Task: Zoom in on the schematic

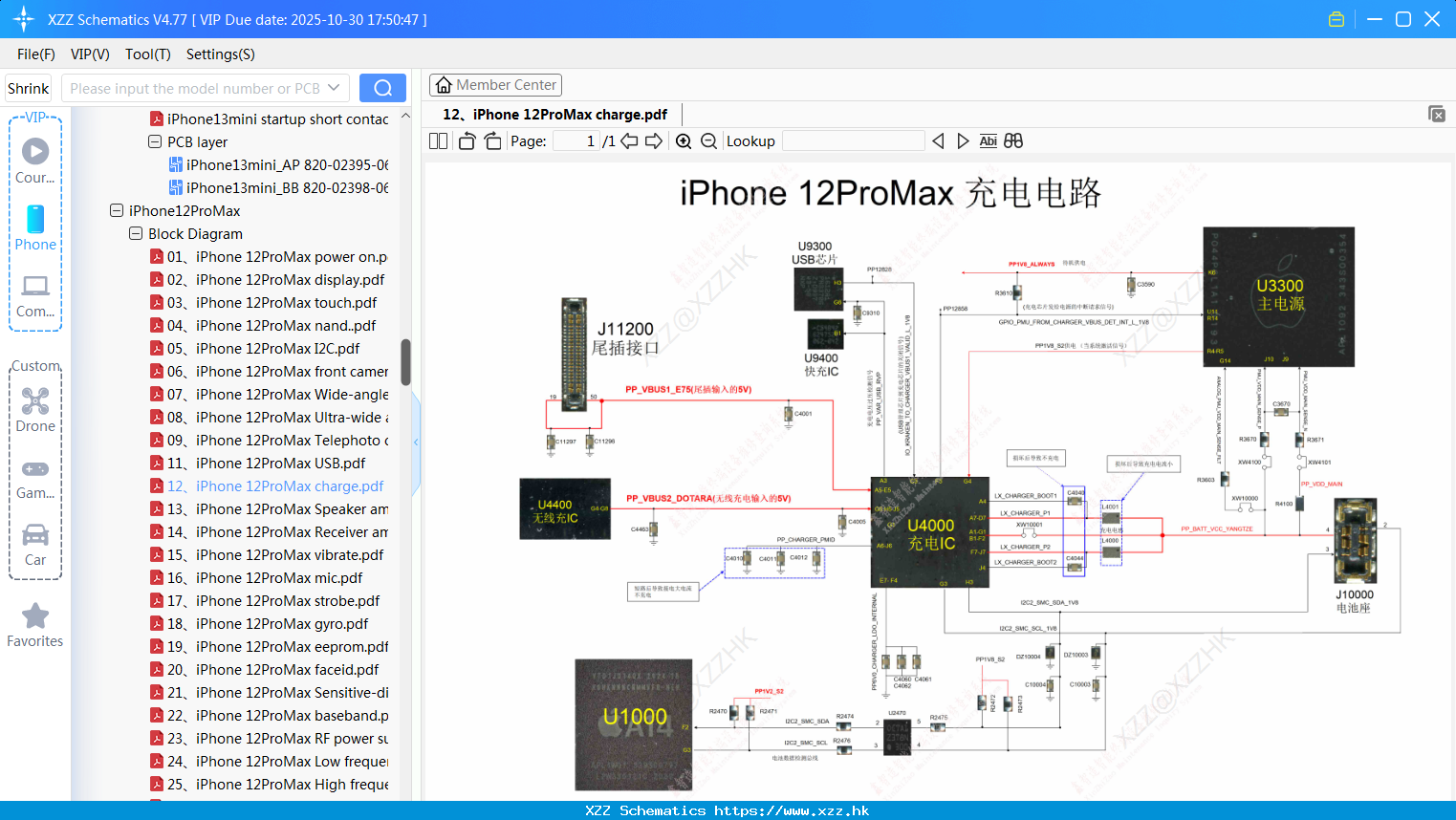Action: (x=684, y=141)
